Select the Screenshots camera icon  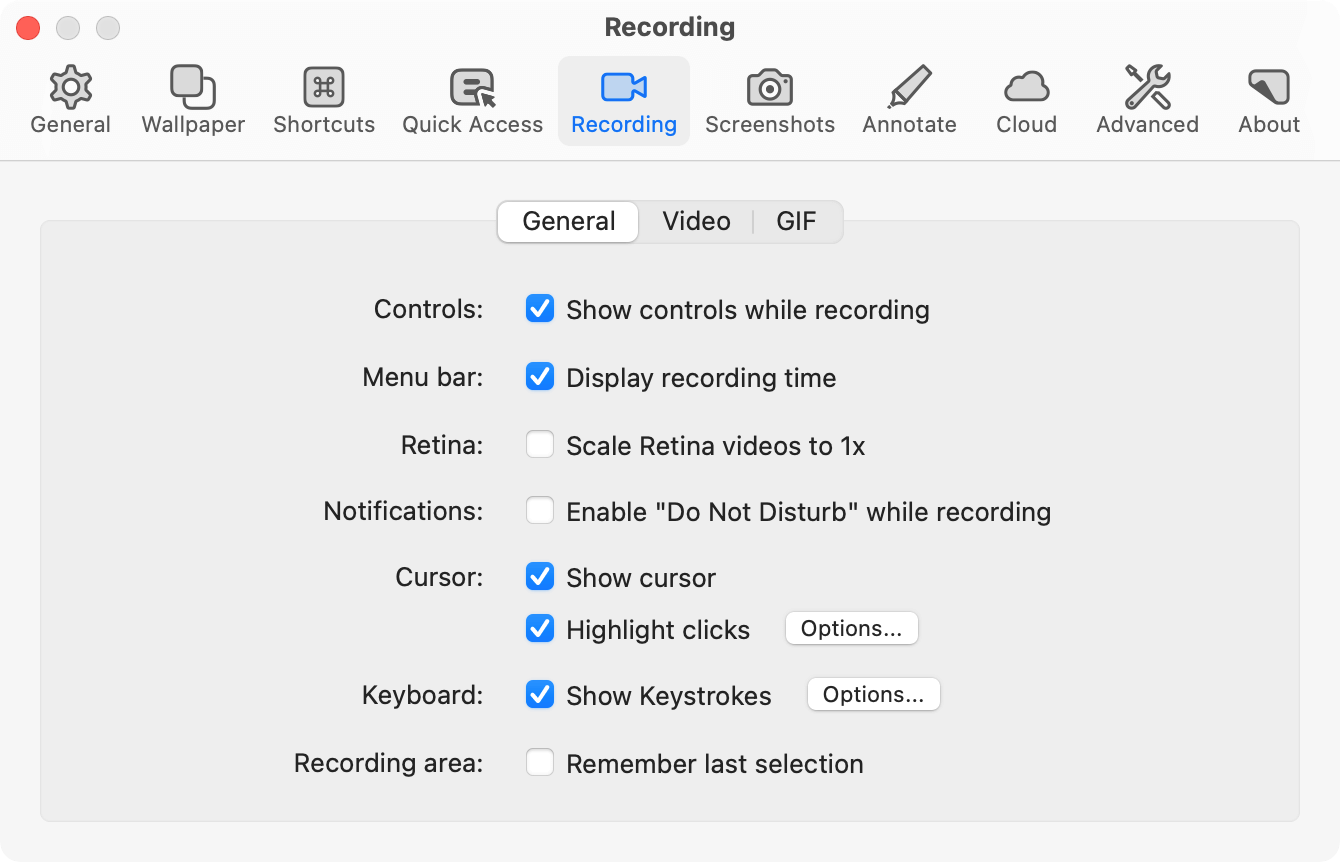pyautogui.click(x=769, y=89)
